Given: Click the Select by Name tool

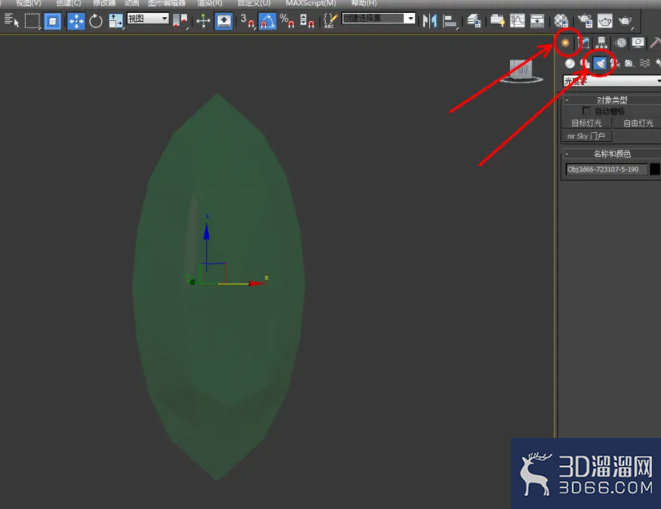Looking at the screenshot, I should 12,21.
